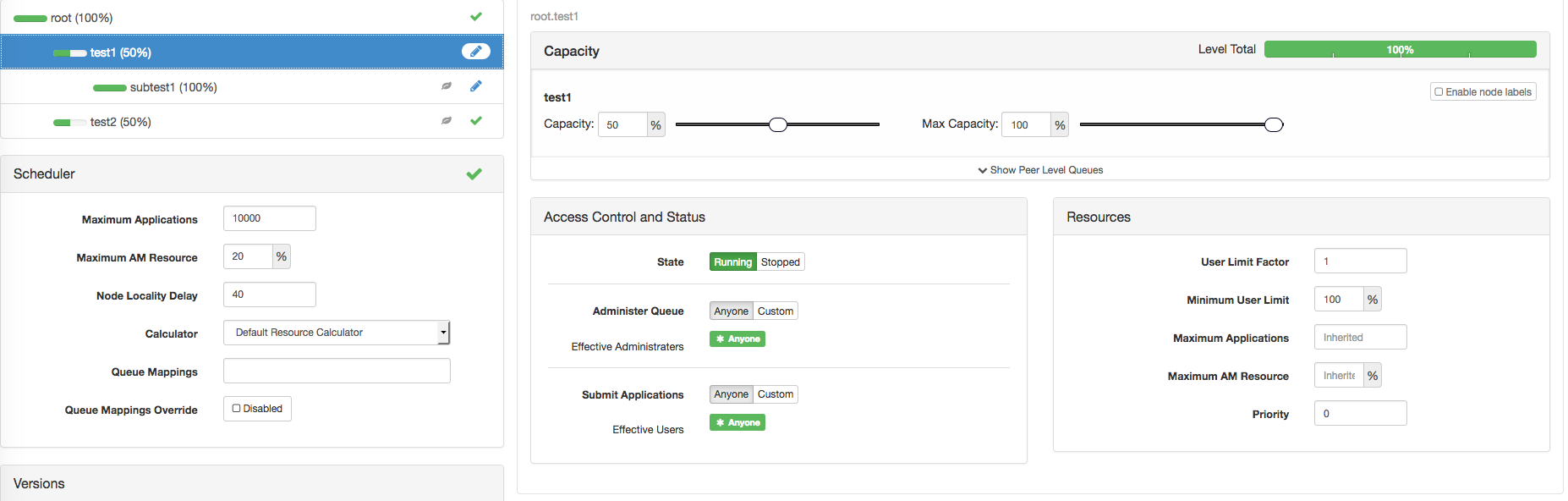This screenshot has width=1568, height=501.
Task: Click the Max Capacity slider handle
Action: click(x=1274, y=125)
